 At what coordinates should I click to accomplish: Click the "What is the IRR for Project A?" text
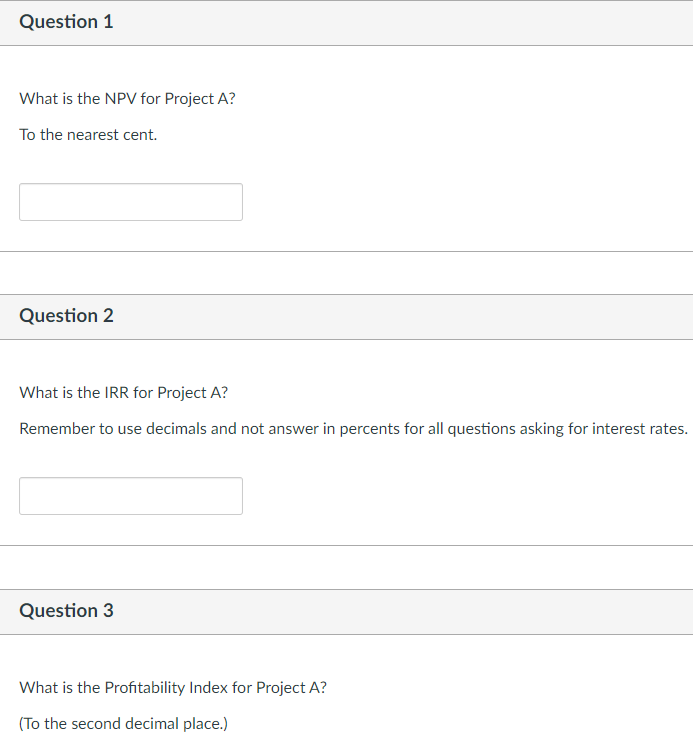pos(125,393)
